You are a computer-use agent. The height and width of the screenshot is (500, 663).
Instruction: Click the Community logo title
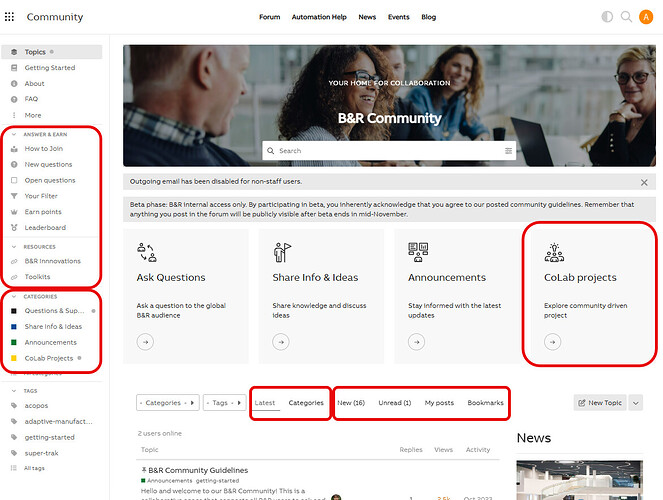pos(55,17)
